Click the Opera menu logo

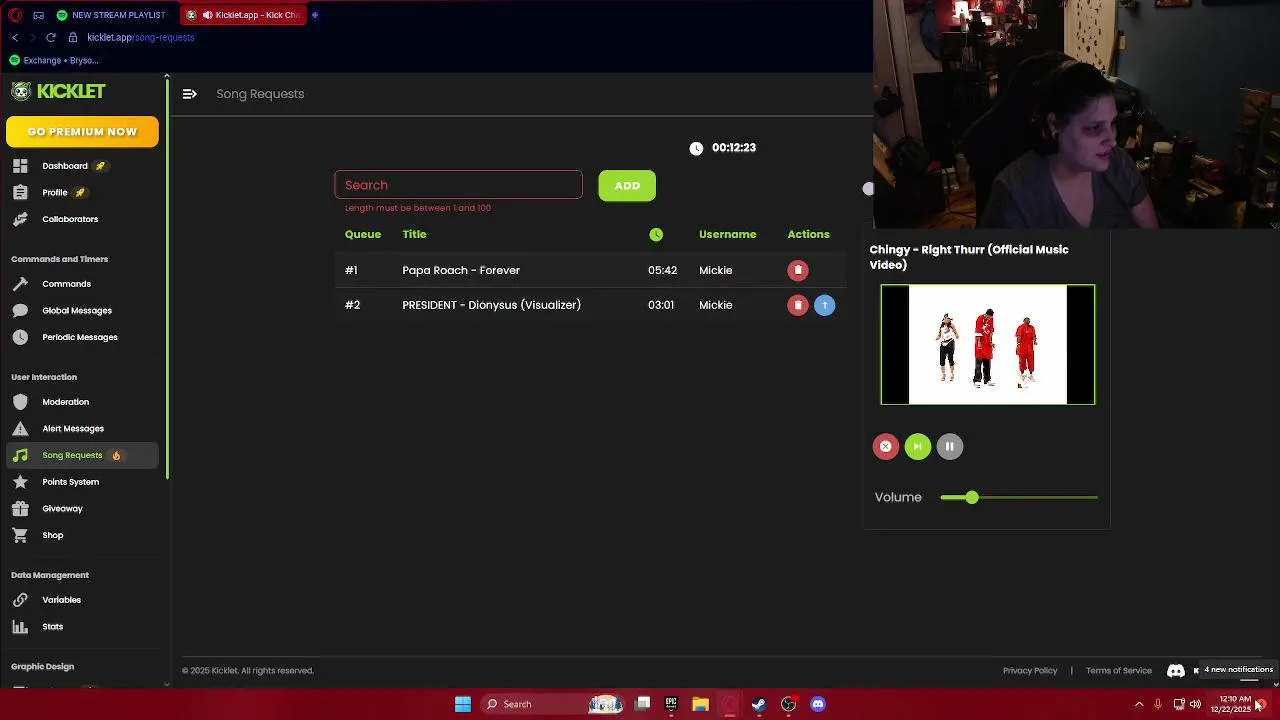15,15
